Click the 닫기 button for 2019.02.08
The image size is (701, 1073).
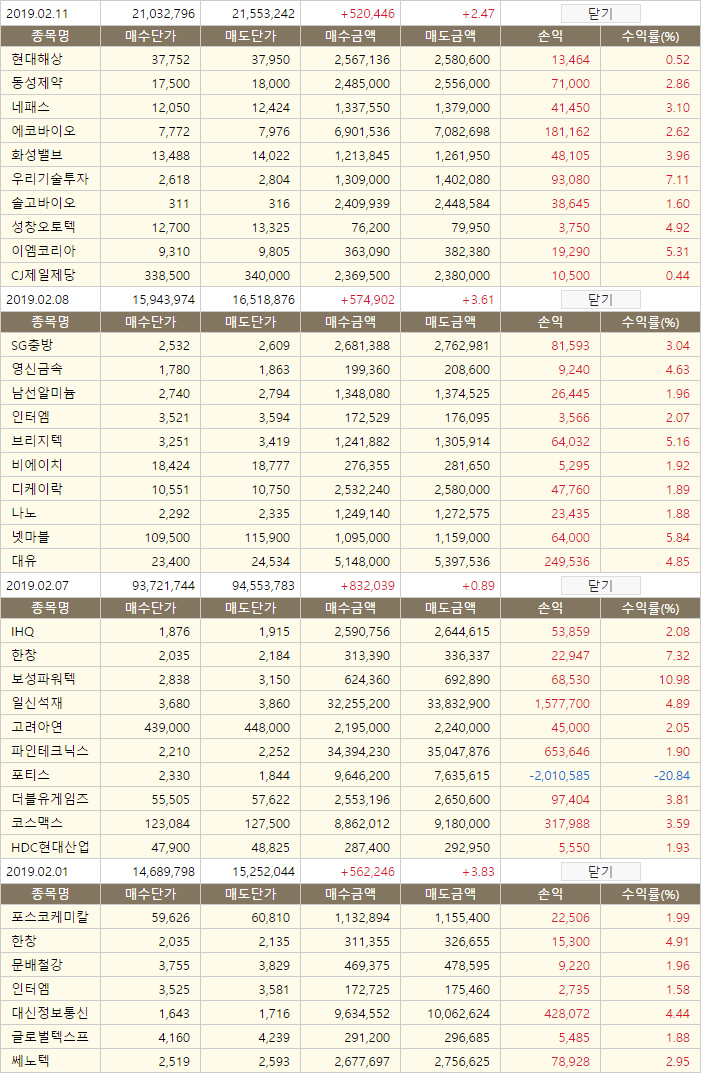[x=600, y=299]
